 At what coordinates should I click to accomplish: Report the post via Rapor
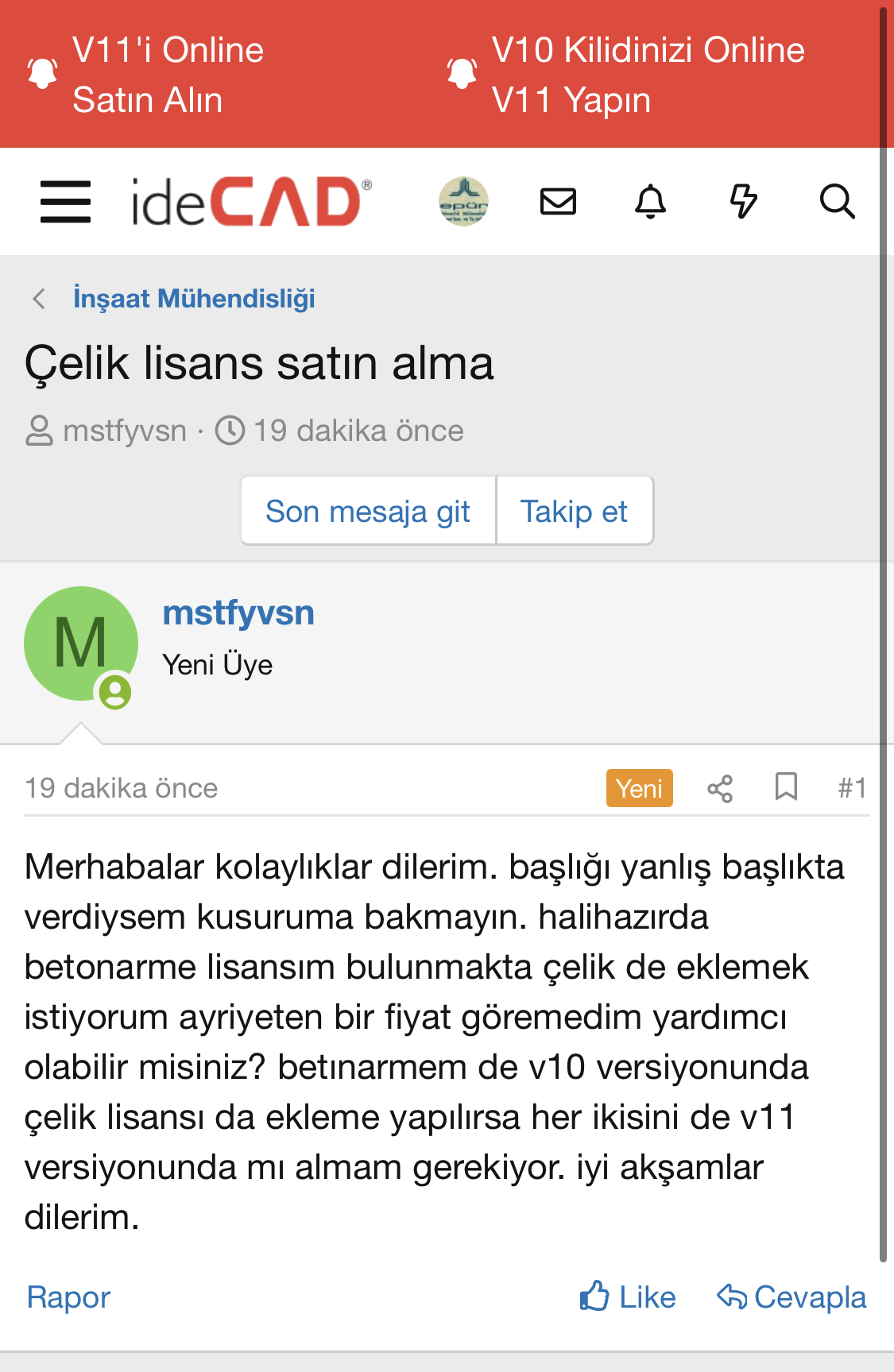pos(68,1297)
